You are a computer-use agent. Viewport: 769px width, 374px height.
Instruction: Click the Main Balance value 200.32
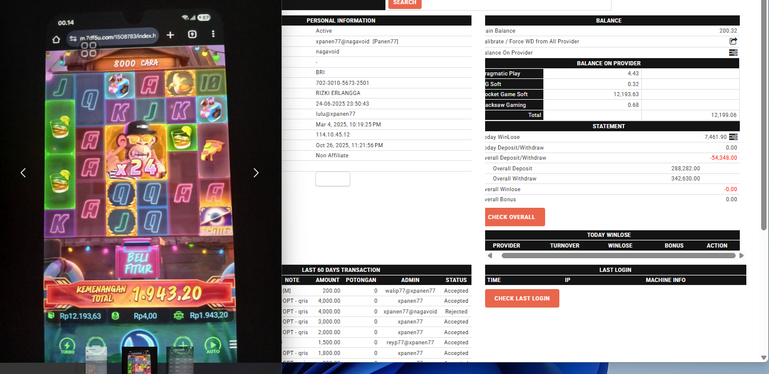pyautogui.click(x=728, y=31)
